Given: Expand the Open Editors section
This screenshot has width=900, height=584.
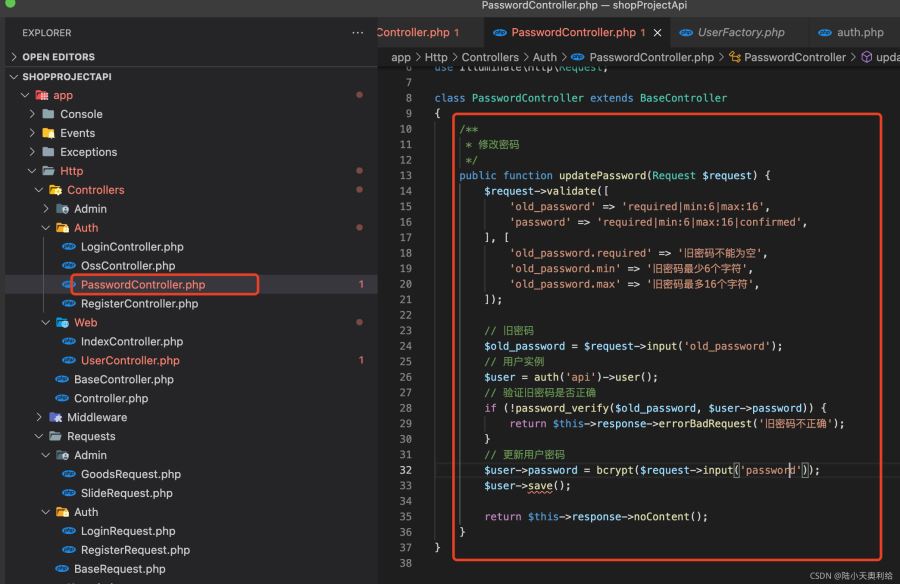Looking at the screenshot, I should coord(14,57).
